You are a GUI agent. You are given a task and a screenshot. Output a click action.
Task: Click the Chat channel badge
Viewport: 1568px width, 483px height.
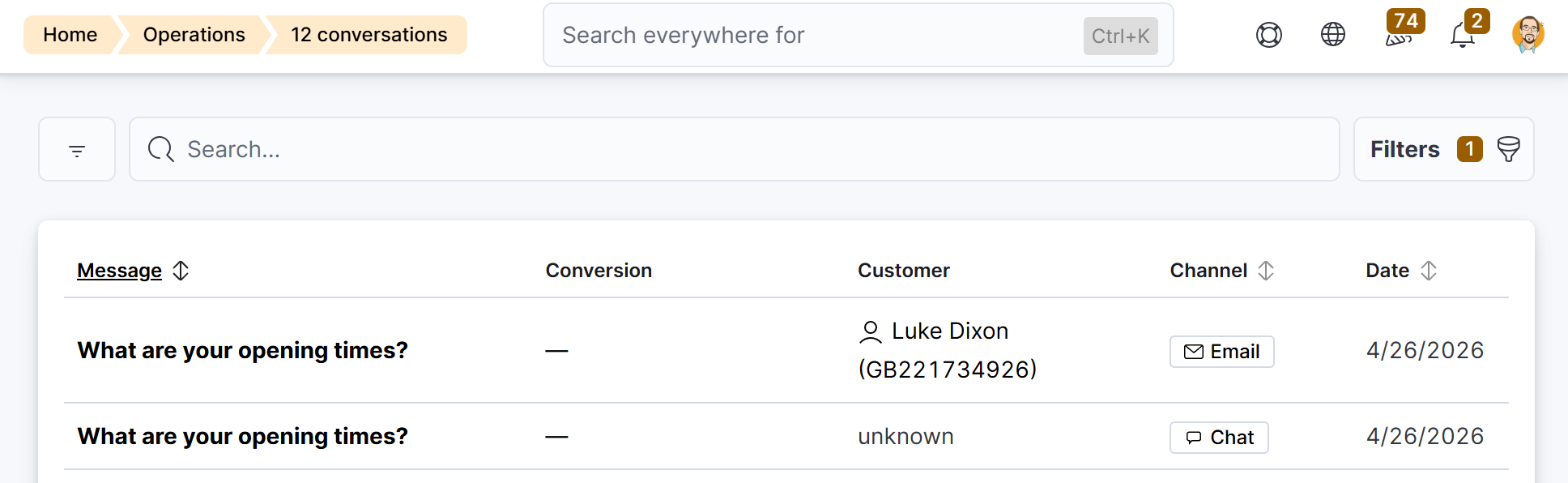1219,437
